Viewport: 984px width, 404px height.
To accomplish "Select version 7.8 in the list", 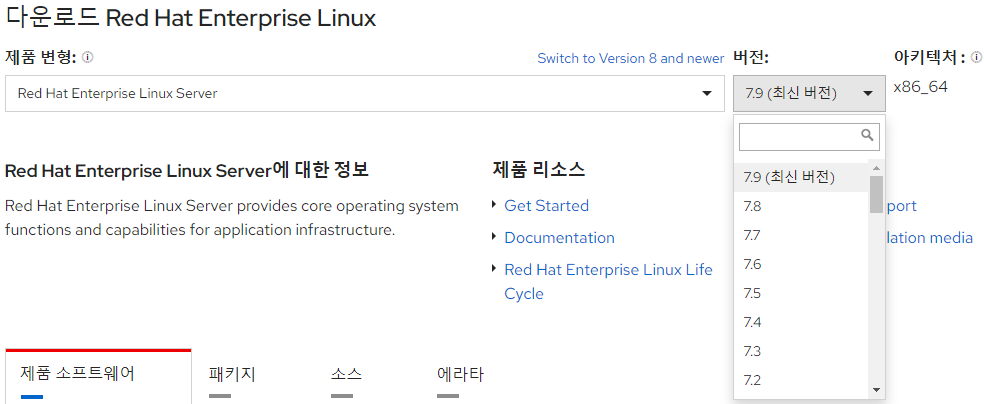I will point(801,206).
